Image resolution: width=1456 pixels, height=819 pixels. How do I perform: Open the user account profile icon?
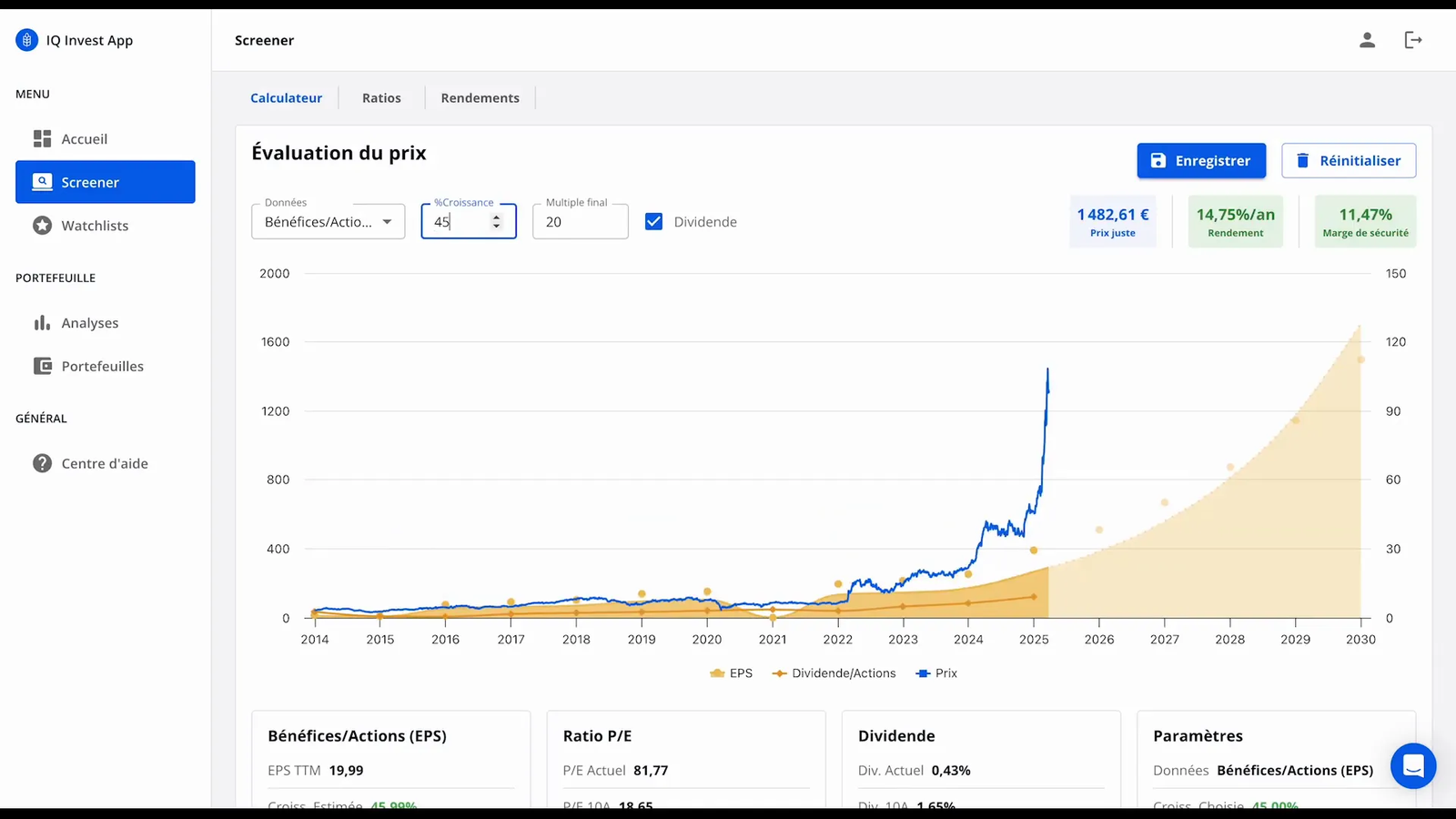click(1367, 40)
